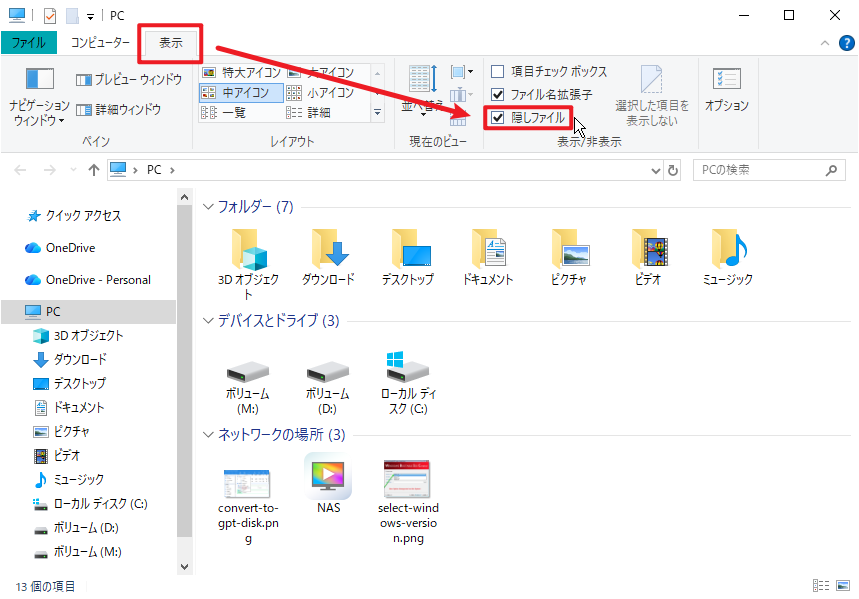The height and width of the screenshot is (599, 859).
Task: Toggle the ファイル名拡張子 checkbox
Action: point(497,95)
